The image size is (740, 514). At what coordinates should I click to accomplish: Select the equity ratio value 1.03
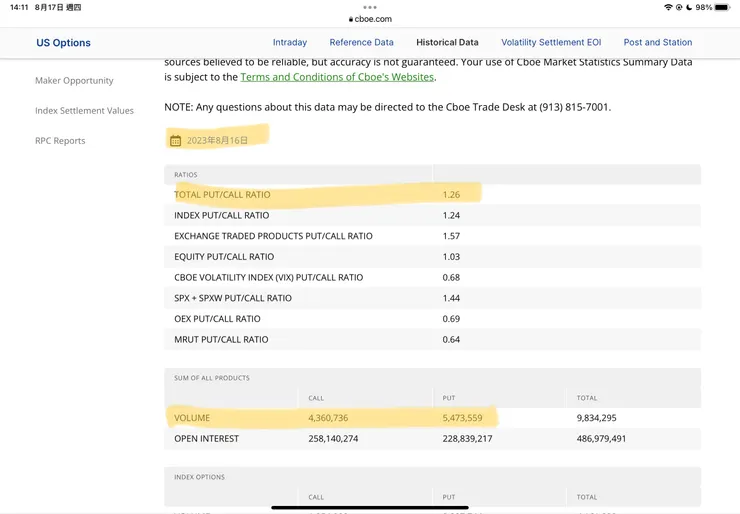click(x=451, y=257)
